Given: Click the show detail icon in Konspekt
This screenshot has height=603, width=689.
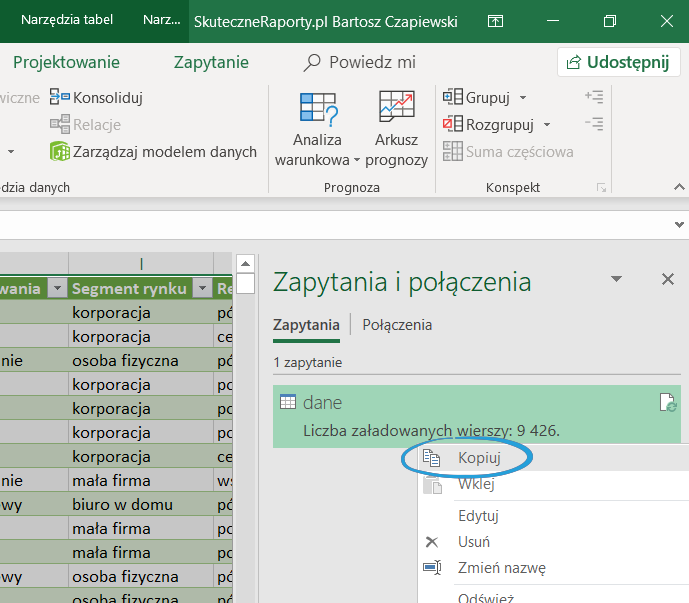Looking at the screenshot, I should 594,97.
